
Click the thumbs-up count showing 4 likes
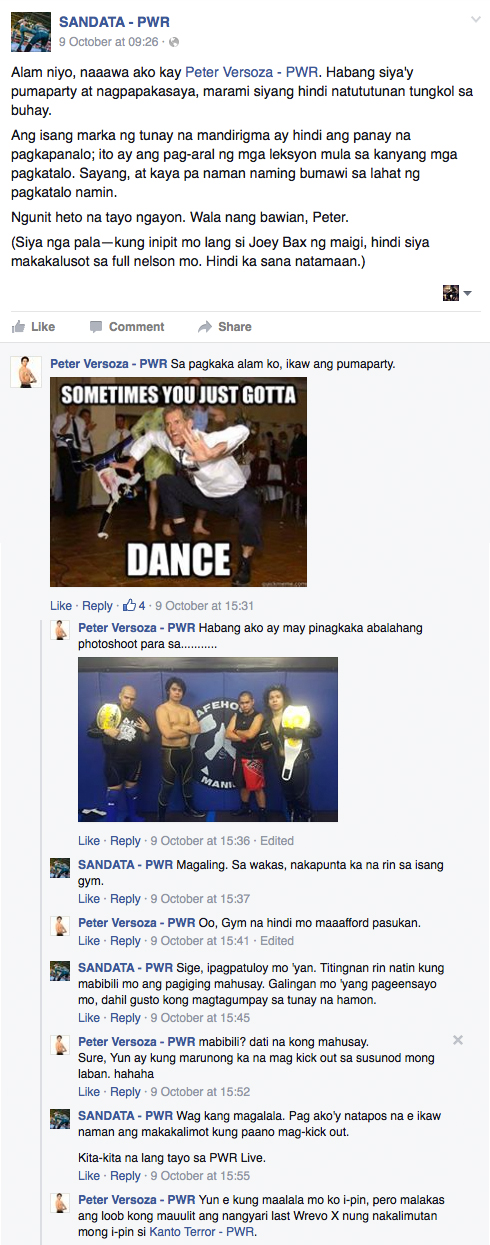tap(135, 605)
